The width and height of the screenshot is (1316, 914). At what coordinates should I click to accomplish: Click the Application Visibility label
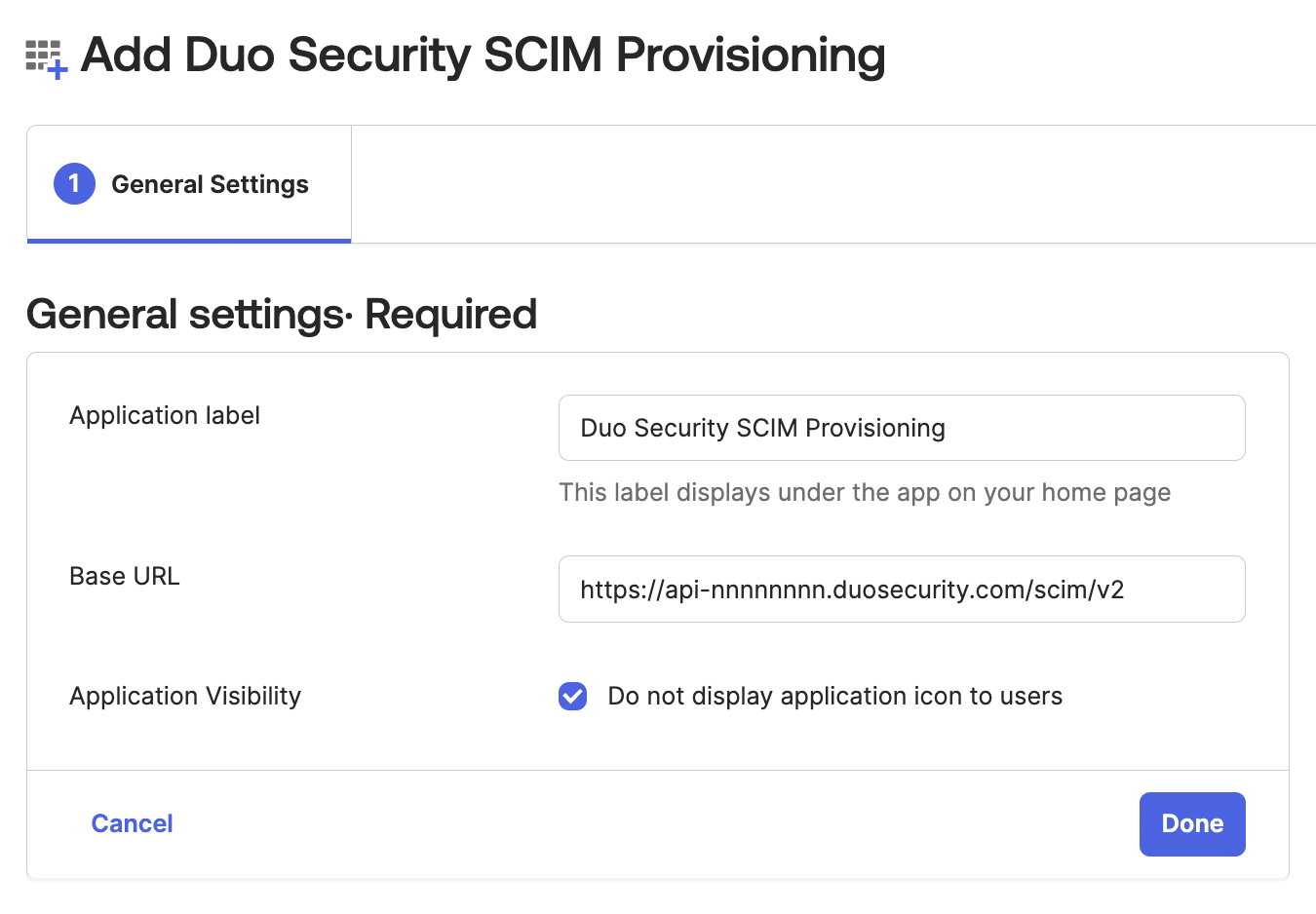[x=184, y=696]
